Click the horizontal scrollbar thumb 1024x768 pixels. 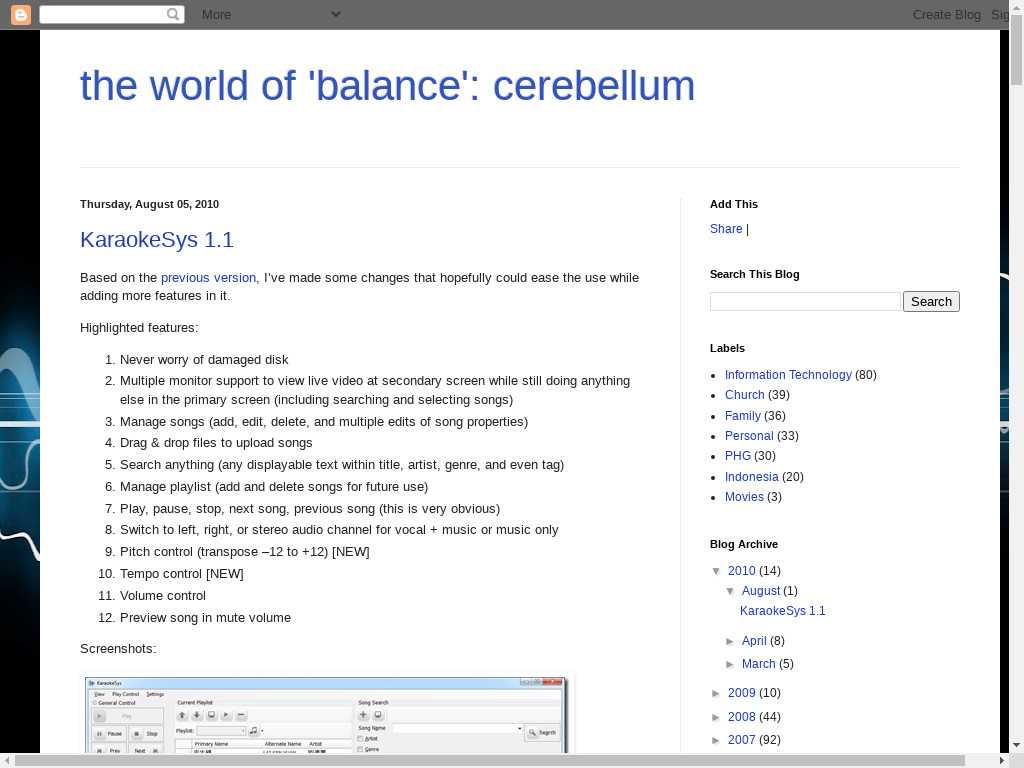coord(490,761)
